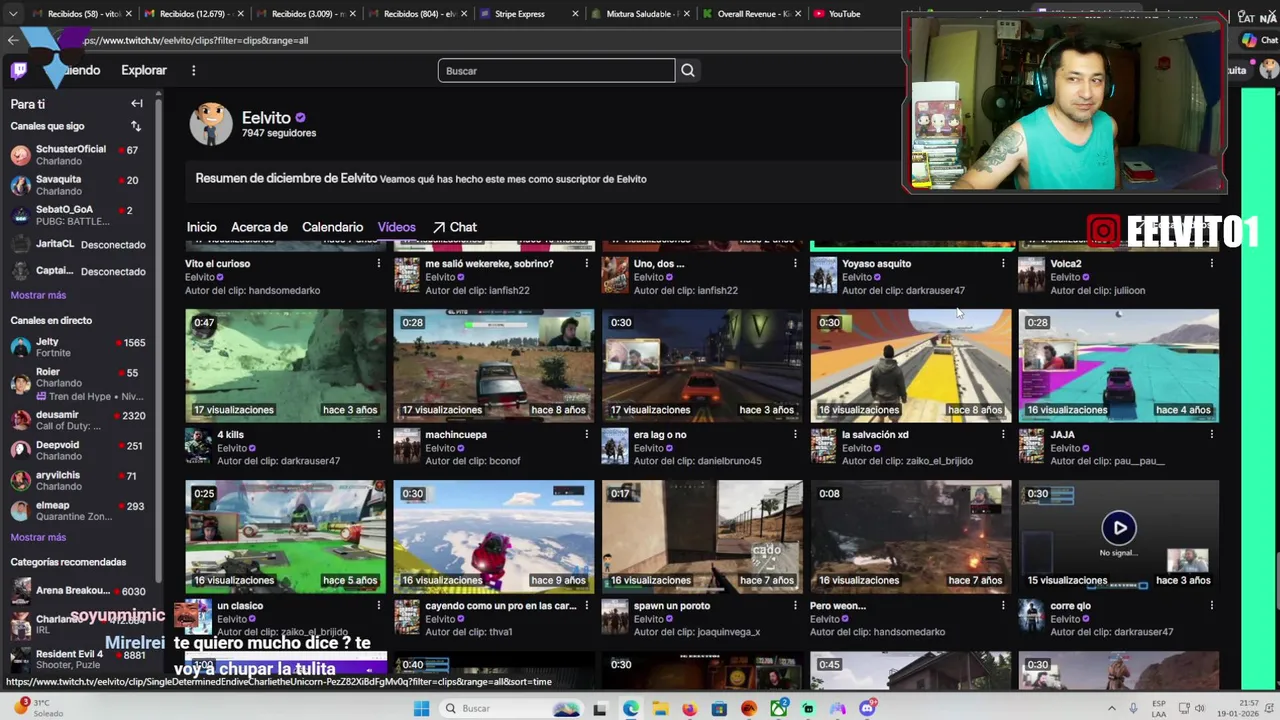This screenshot has height=720, width=1280.
Task: Open options menu for JAJA clip
Action: coord(1211,435)
